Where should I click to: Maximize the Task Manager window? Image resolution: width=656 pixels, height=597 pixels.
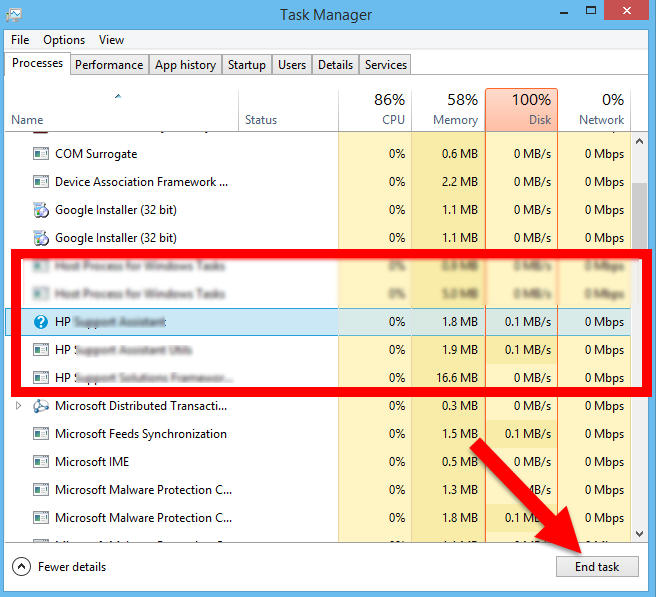click(x=591, y=10)
